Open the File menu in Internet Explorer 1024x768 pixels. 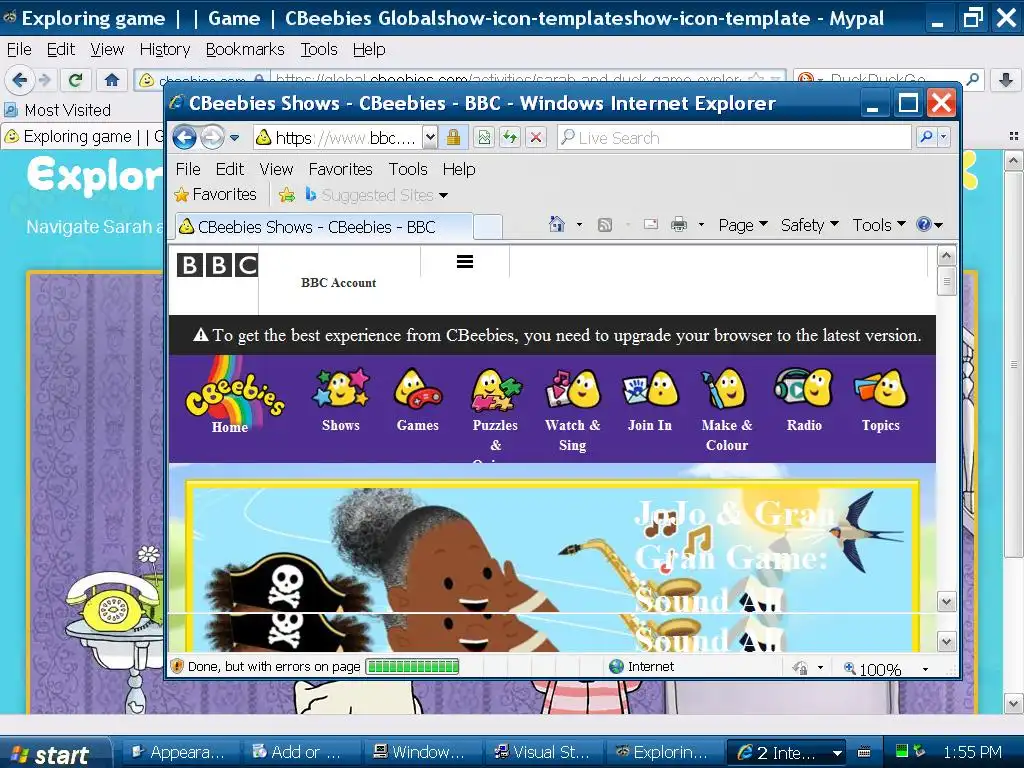point(188,169)
